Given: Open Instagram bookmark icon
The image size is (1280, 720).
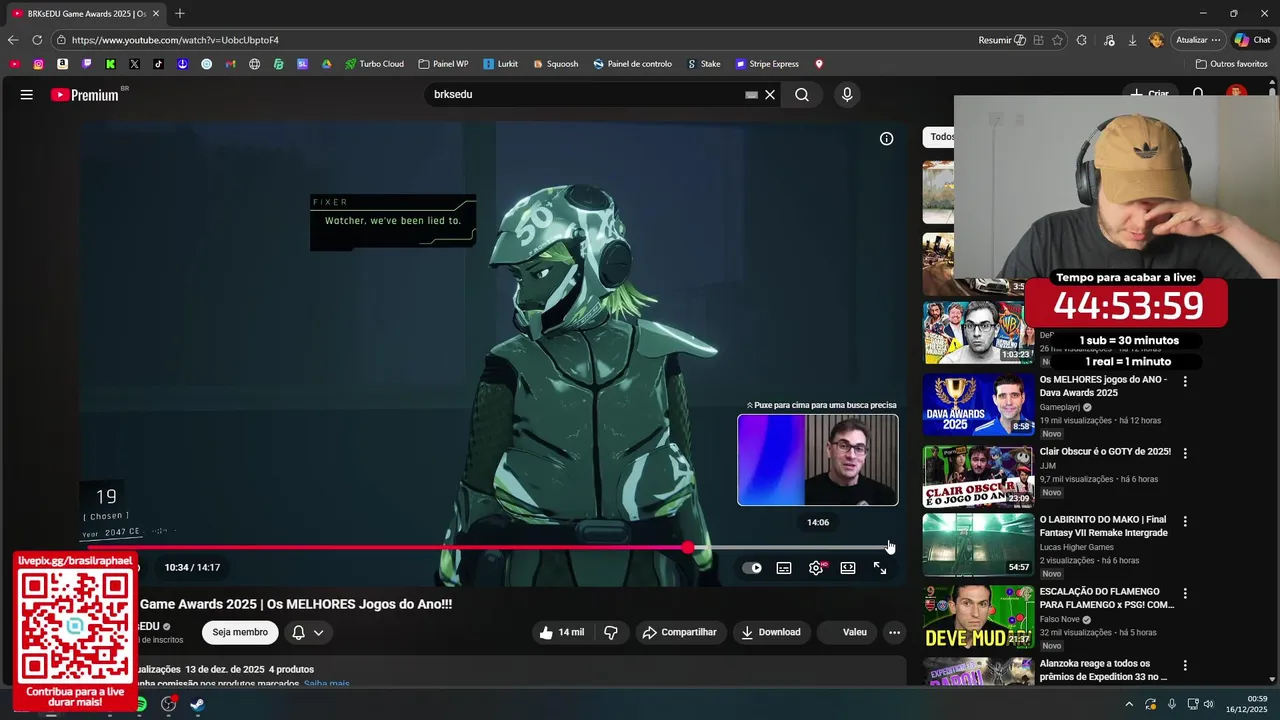Looking at the screenshot, I should pyautogui.click(x=38, y=64).
